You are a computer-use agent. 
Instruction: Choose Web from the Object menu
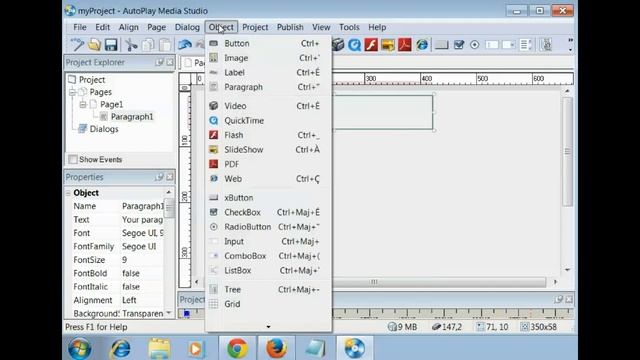click(x=269, y=179)
